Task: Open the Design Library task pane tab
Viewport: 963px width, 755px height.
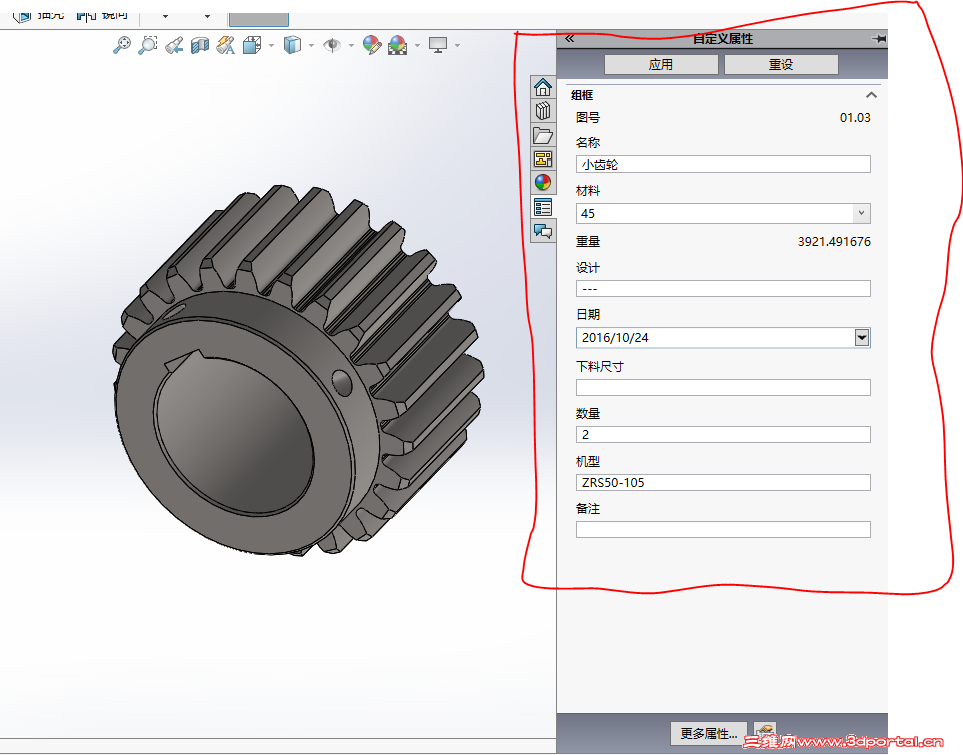Action: (x=543, y=111)
